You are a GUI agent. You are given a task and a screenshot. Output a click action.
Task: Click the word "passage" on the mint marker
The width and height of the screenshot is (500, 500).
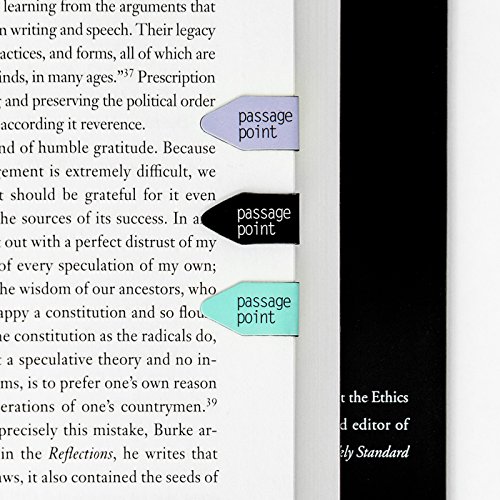264,302
